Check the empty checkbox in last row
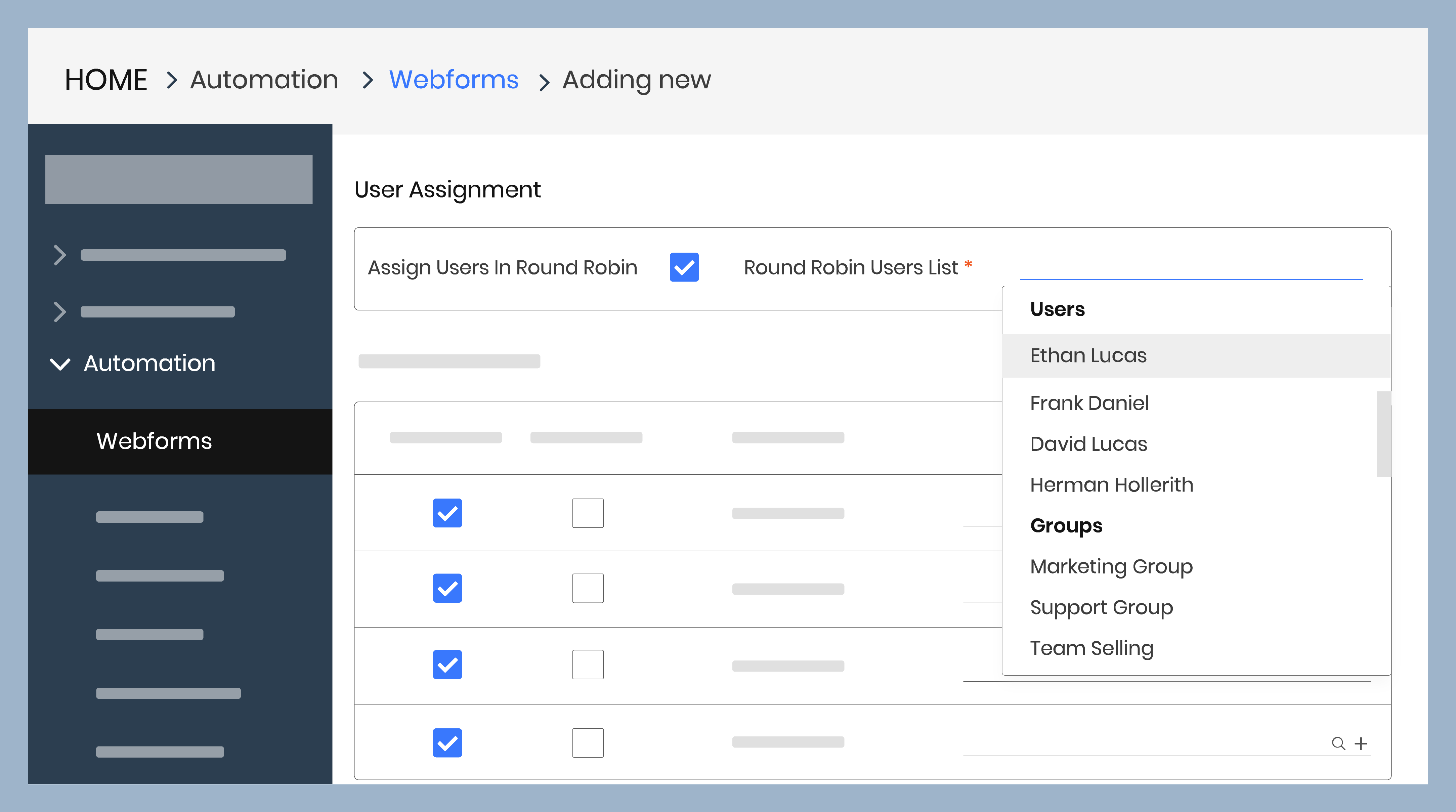This screenshot has height=812, width=1456. (x=587, y=742)
